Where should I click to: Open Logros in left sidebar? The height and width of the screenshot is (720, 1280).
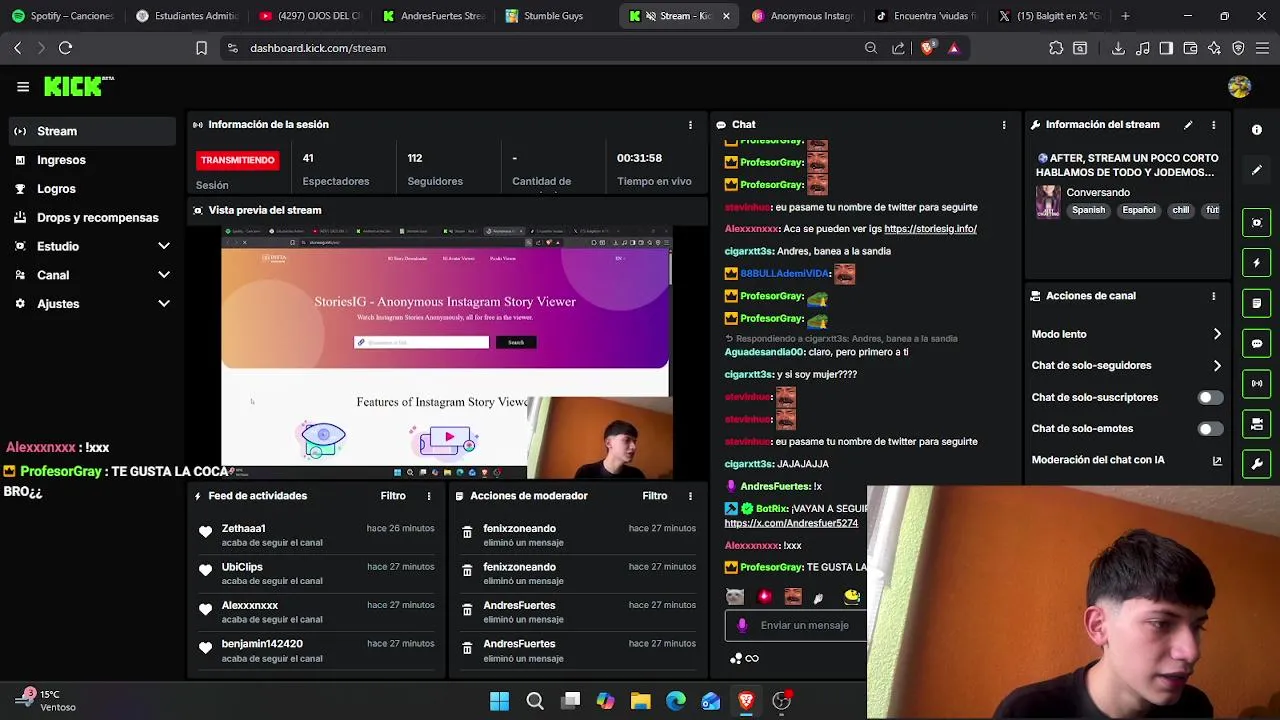[91, 189]
